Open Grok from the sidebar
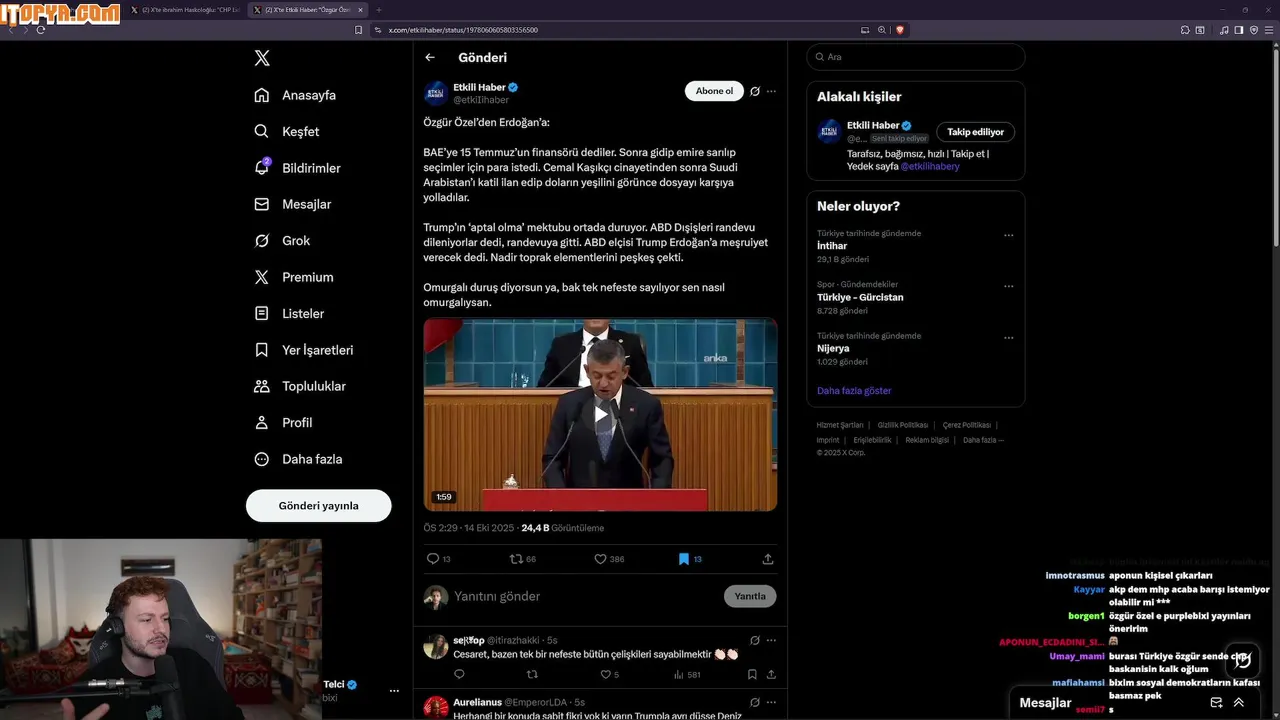Screen dimensions: 1280x720 pos(282,240)
